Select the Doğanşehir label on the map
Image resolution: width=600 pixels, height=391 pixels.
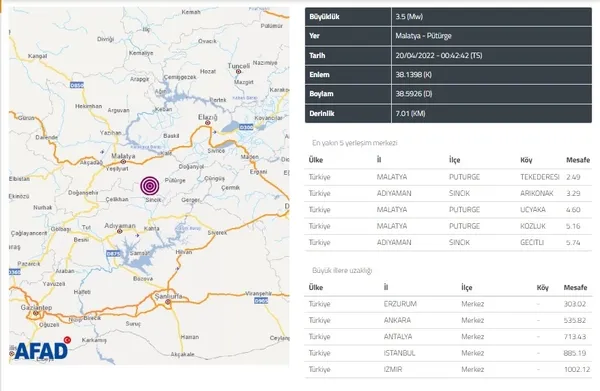tap(83, 193)
